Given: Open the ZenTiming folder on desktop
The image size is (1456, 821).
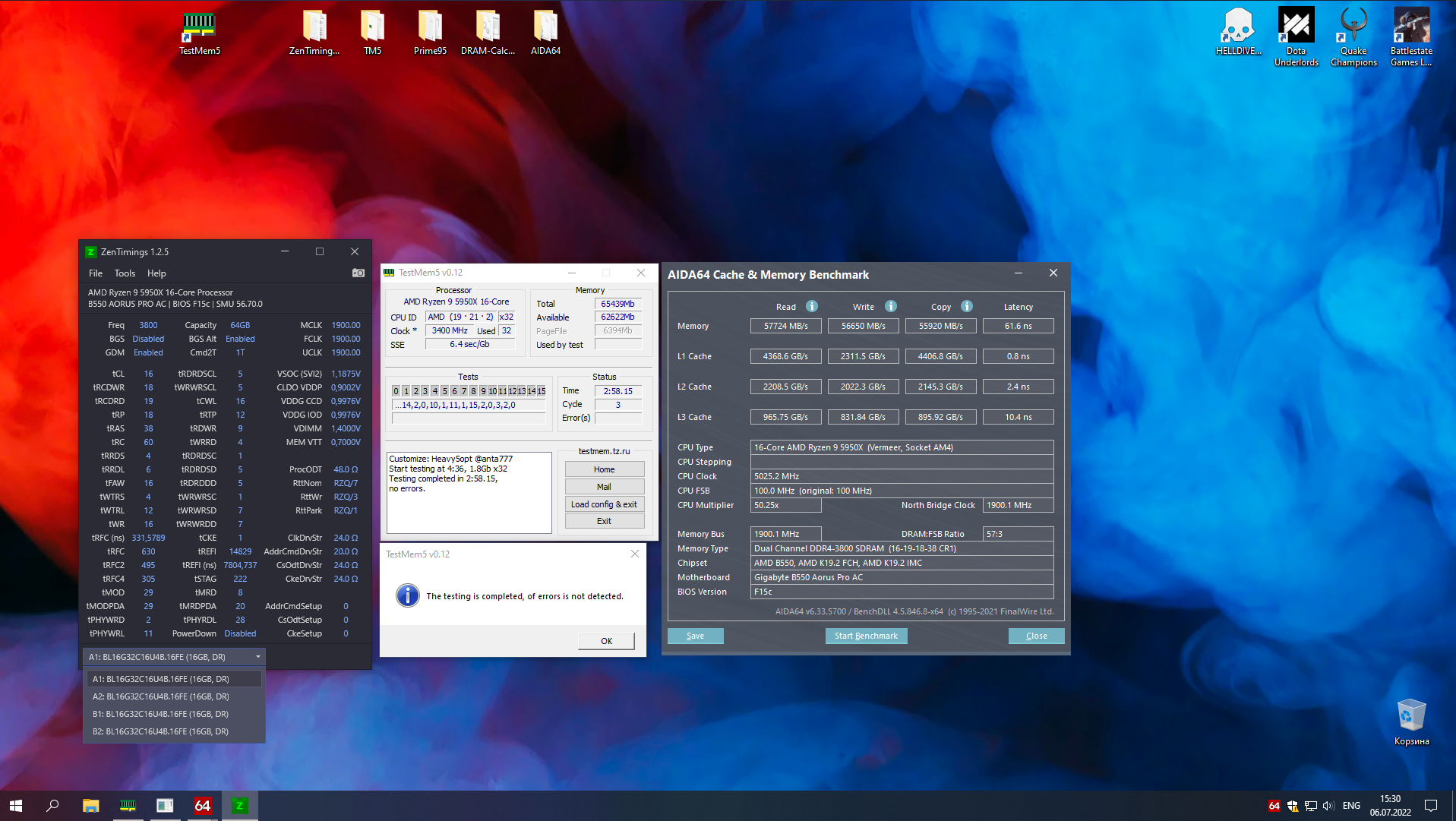Looking at the screenshot, I should pos(314,33).
